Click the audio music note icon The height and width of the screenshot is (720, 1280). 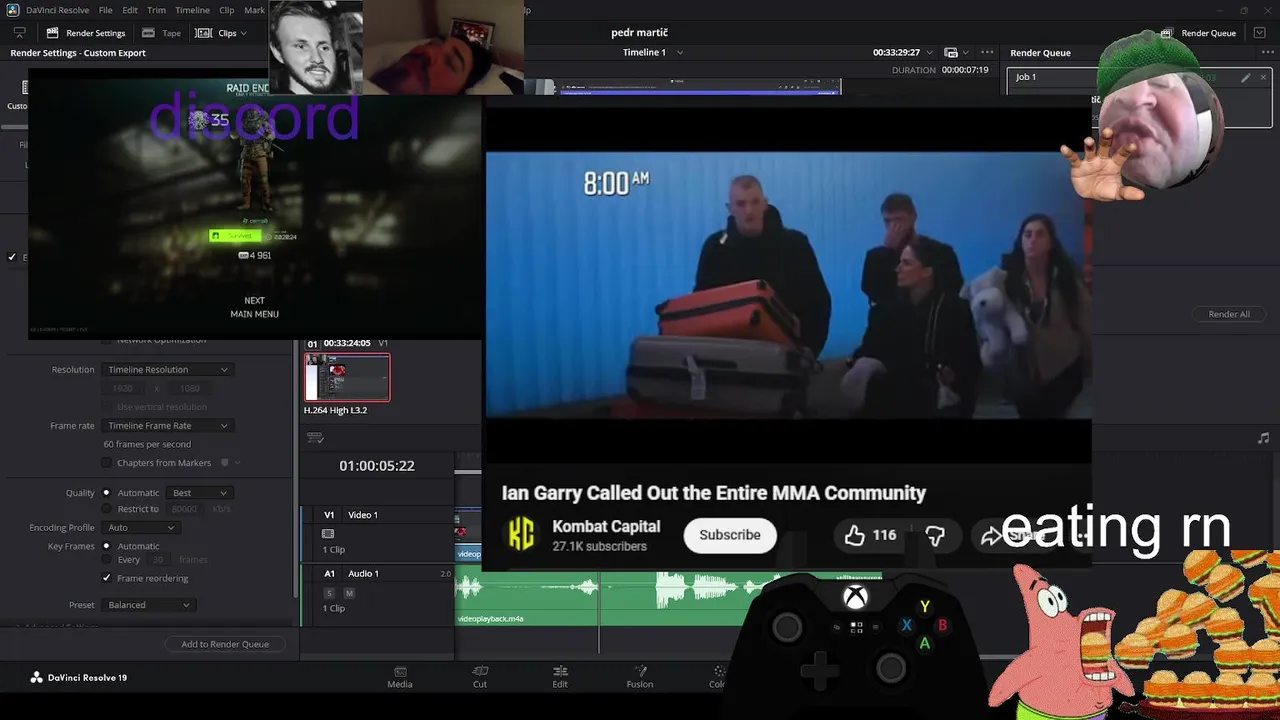[1263, 438]
